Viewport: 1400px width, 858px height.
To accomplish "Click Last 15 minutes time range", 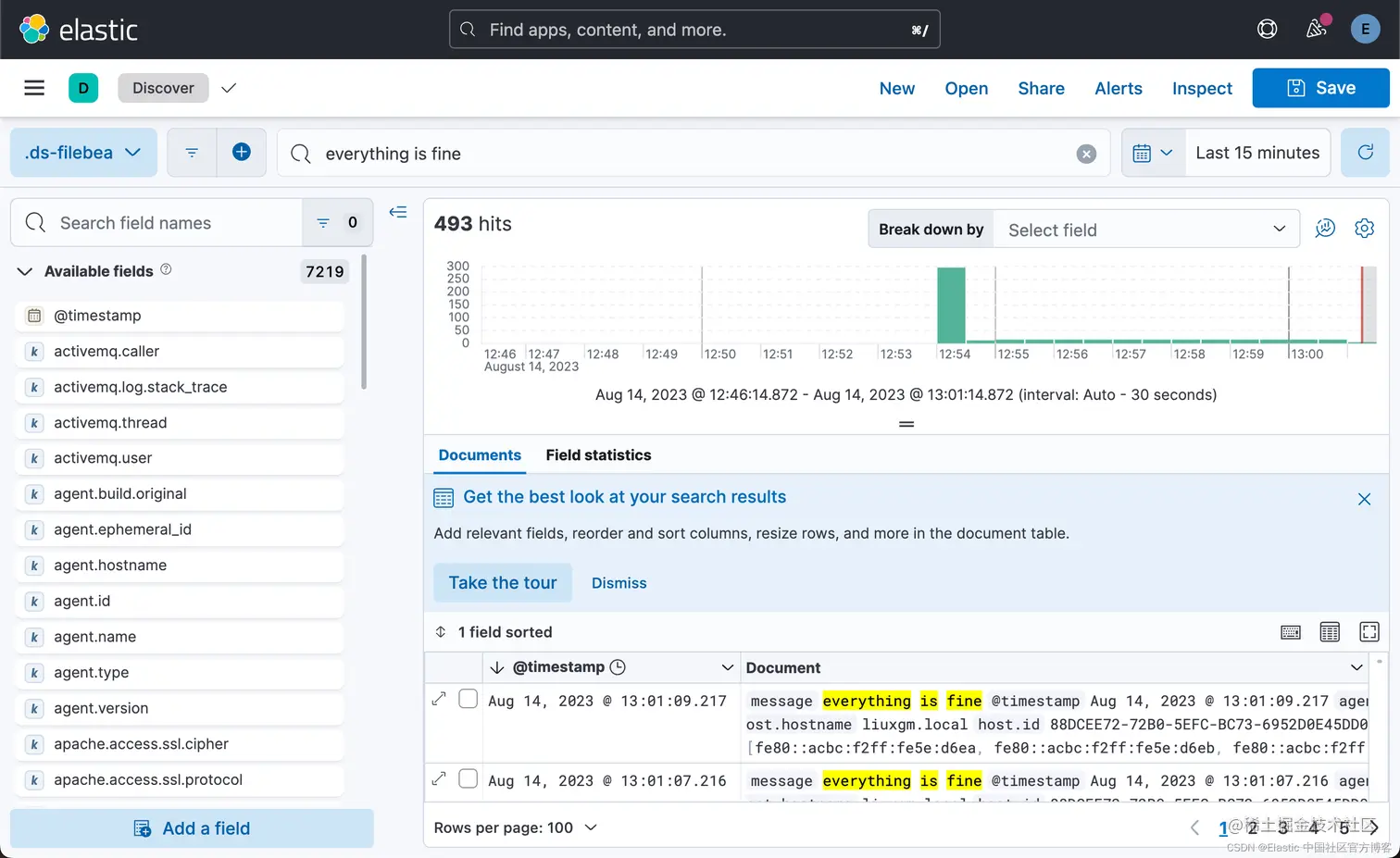I will pos(1257,153).
